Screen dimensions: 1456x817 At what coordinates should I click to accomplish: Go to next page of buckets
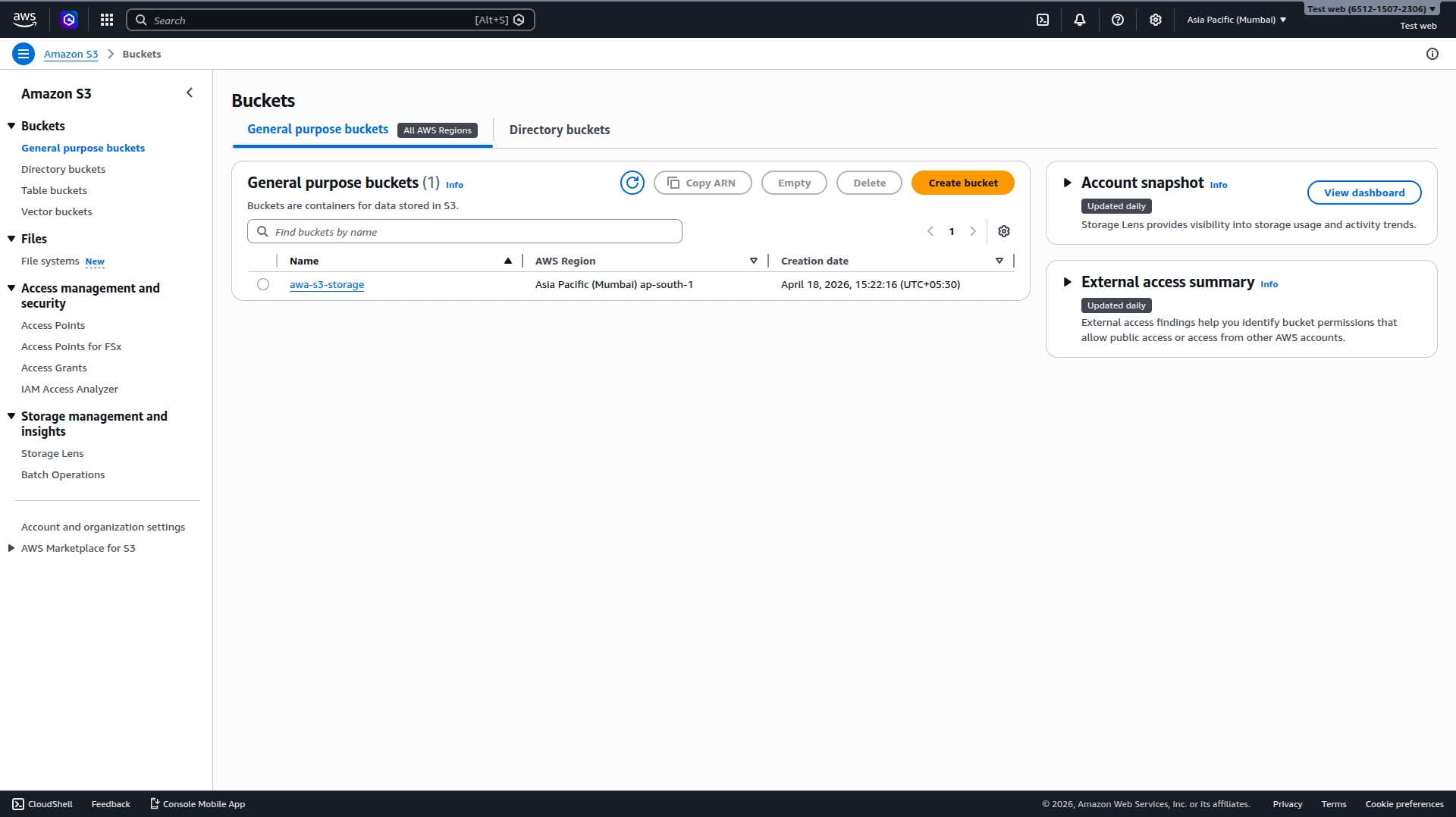[x=973, y=231]
